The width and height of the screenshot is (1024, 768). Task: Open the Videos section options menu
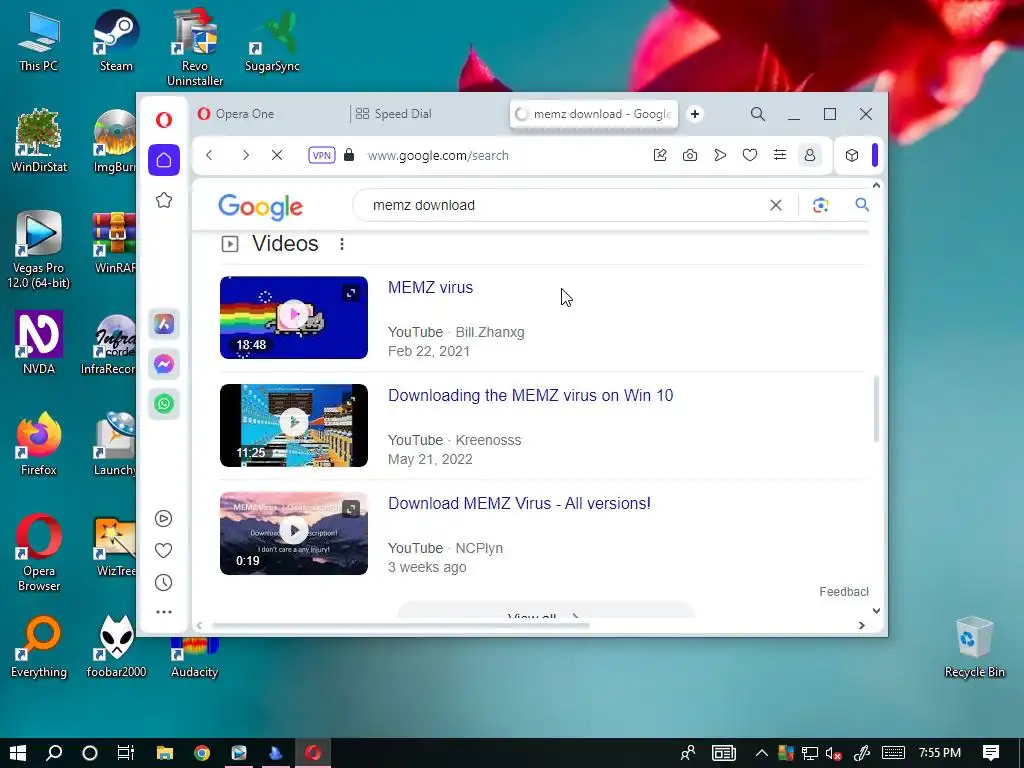[342, 244]
